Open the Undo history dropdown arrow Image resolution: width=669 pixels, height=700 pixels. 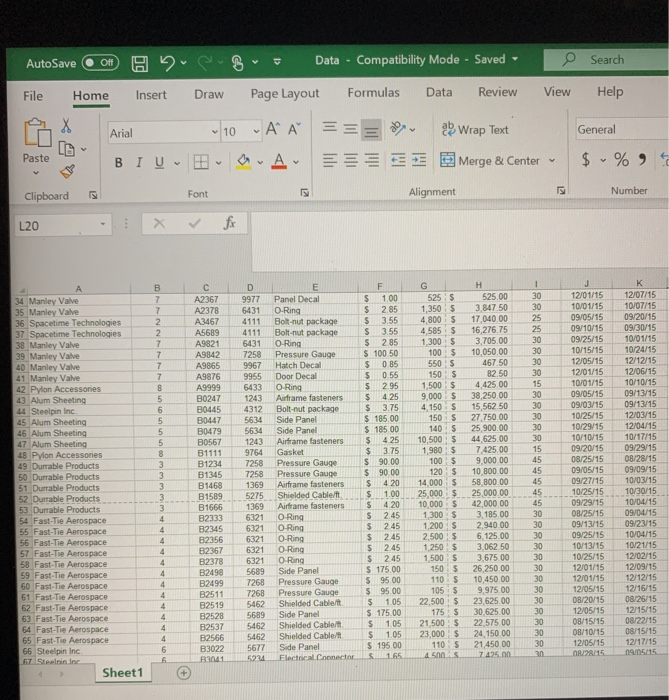point(183,62)
